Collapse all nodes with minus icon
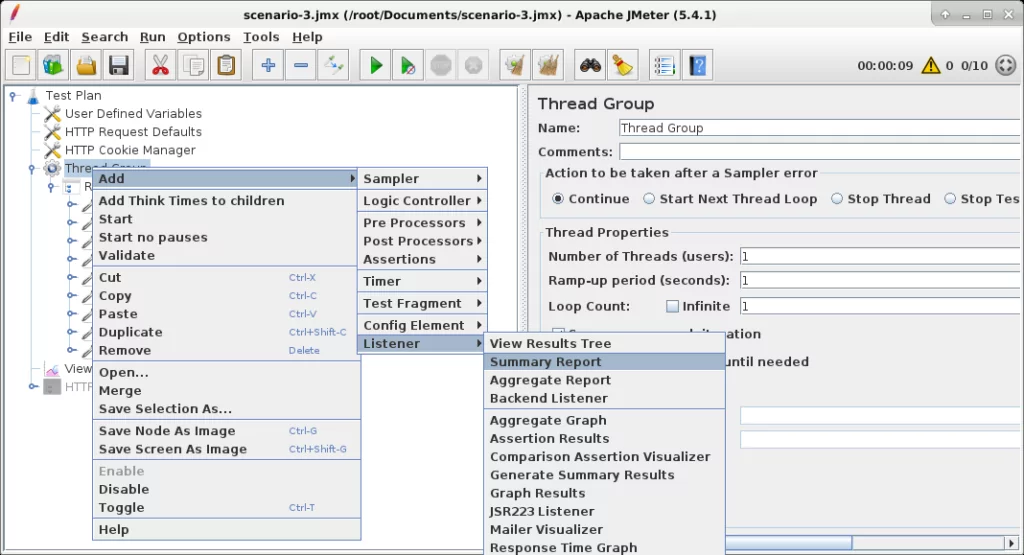1024x555 pixels. click(300, 65)
